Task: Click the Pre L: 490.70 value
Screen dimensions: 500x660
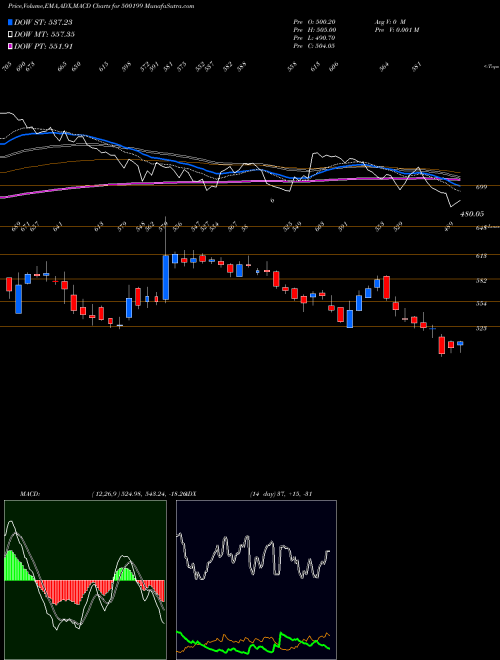Action: click(x=314, y=38)
